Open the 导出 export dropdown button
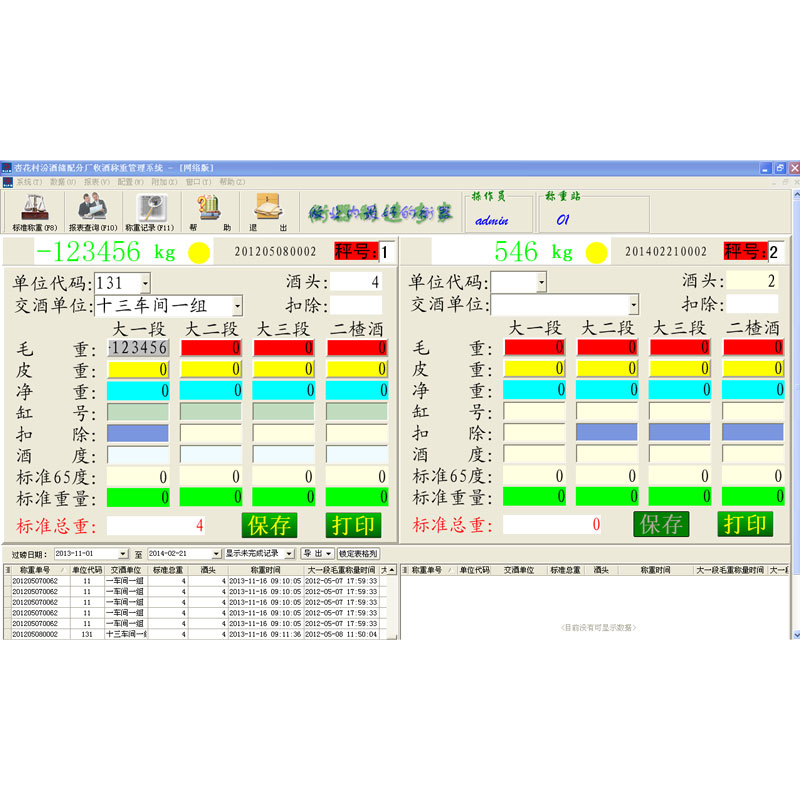This screenshot has height=800, width=800. 317,554
